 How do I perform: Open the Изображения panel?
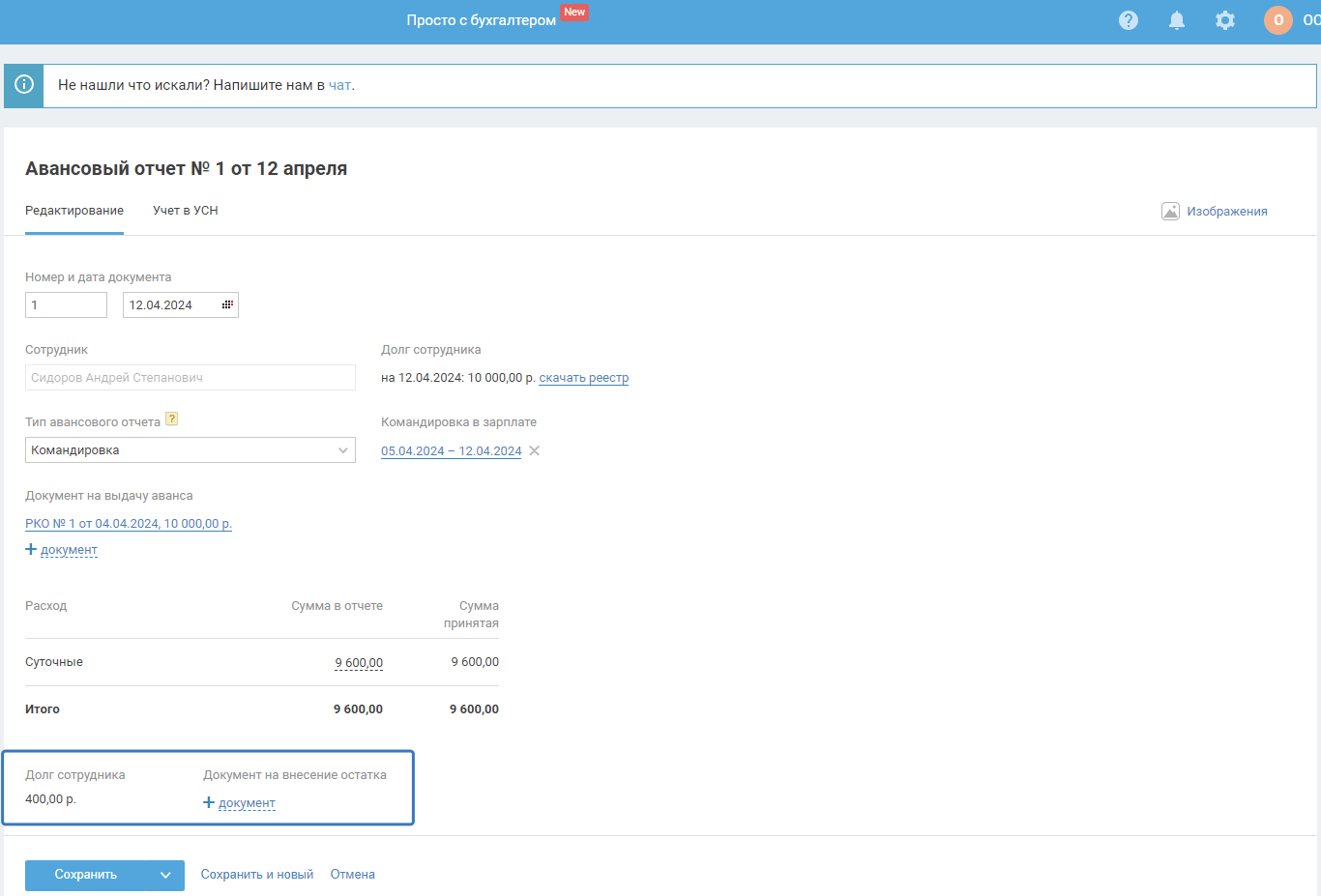[x=1215, y=211]
